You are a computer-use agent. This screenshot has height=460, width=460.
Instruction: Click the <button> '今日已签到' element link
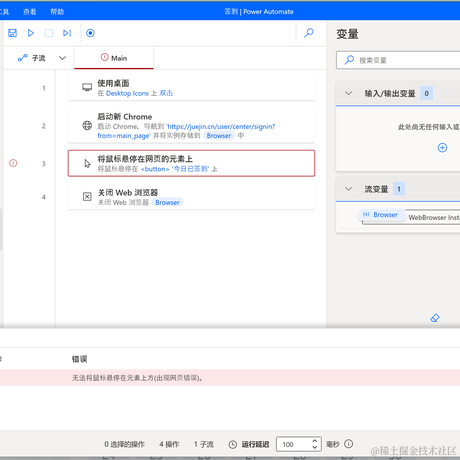pyautogui.click(x=175, y=169)
